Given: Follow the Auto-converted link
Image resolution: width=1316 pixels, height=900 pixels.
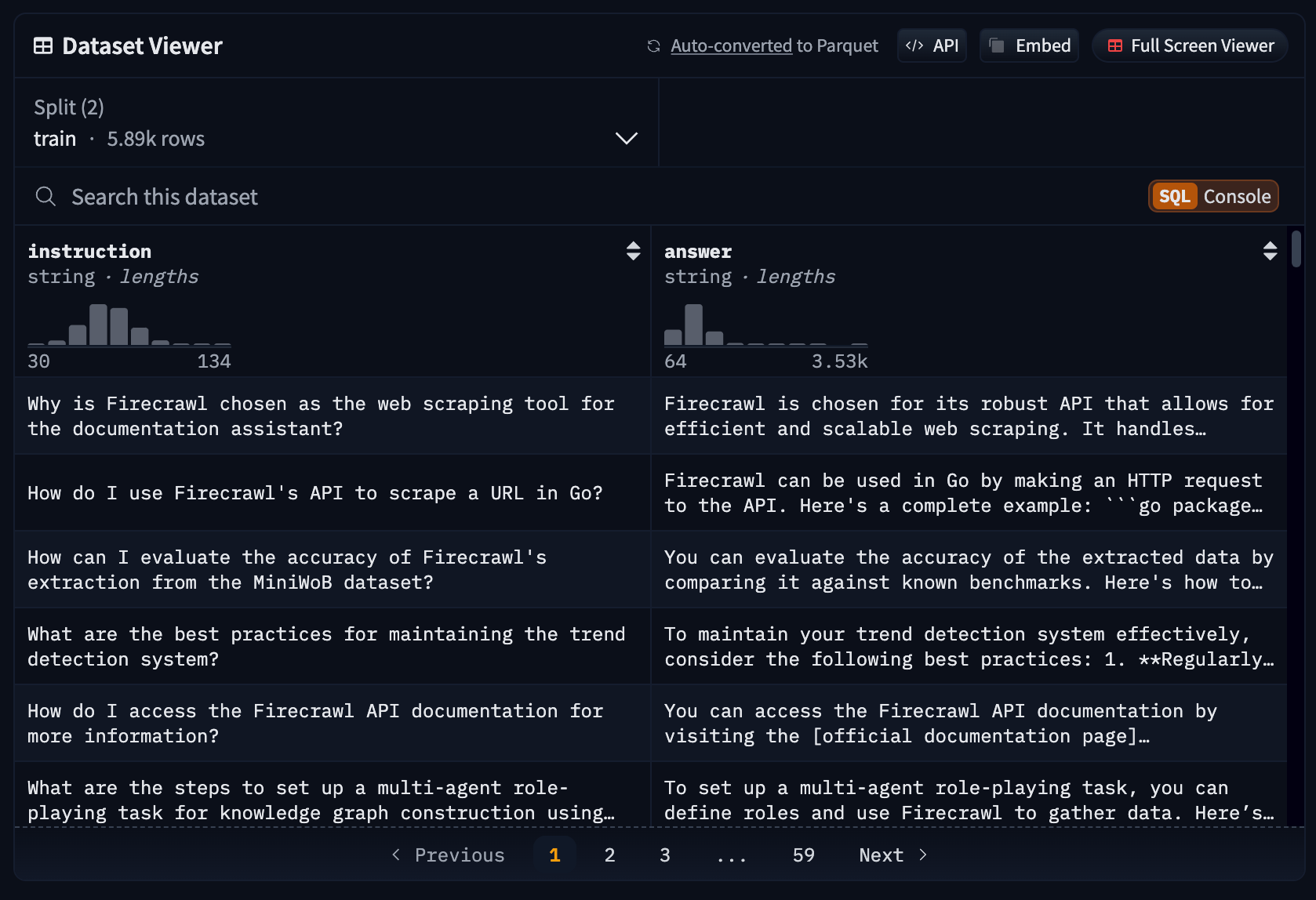Looking at the screenshot, I should pos(731,46).
